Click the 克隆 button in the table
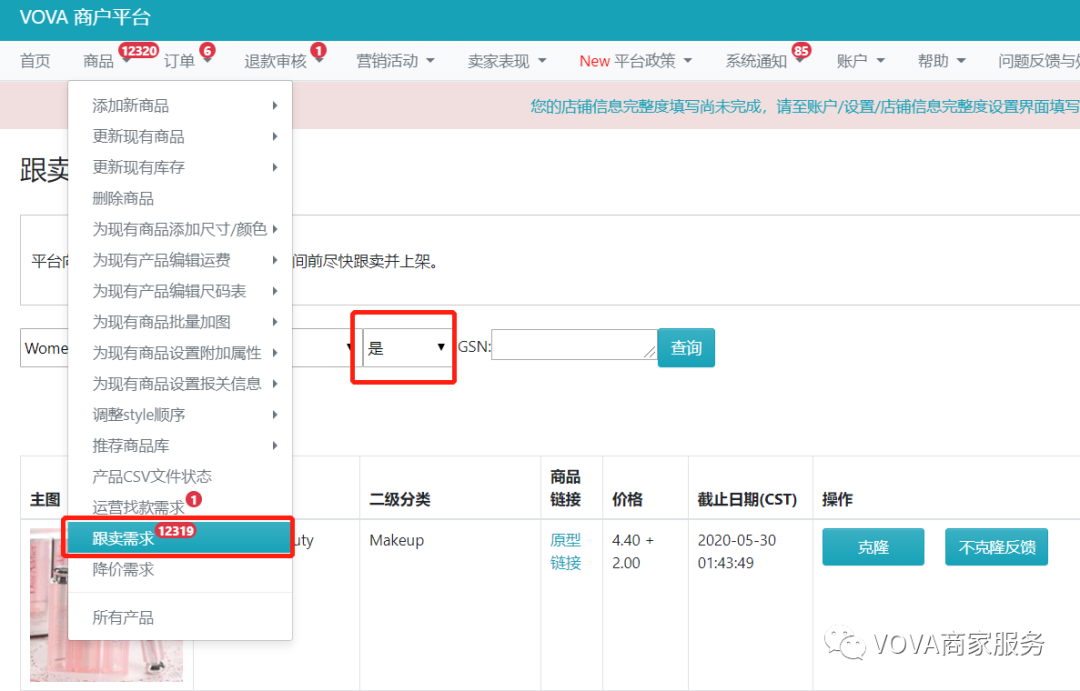 click(x=872, y=547)
